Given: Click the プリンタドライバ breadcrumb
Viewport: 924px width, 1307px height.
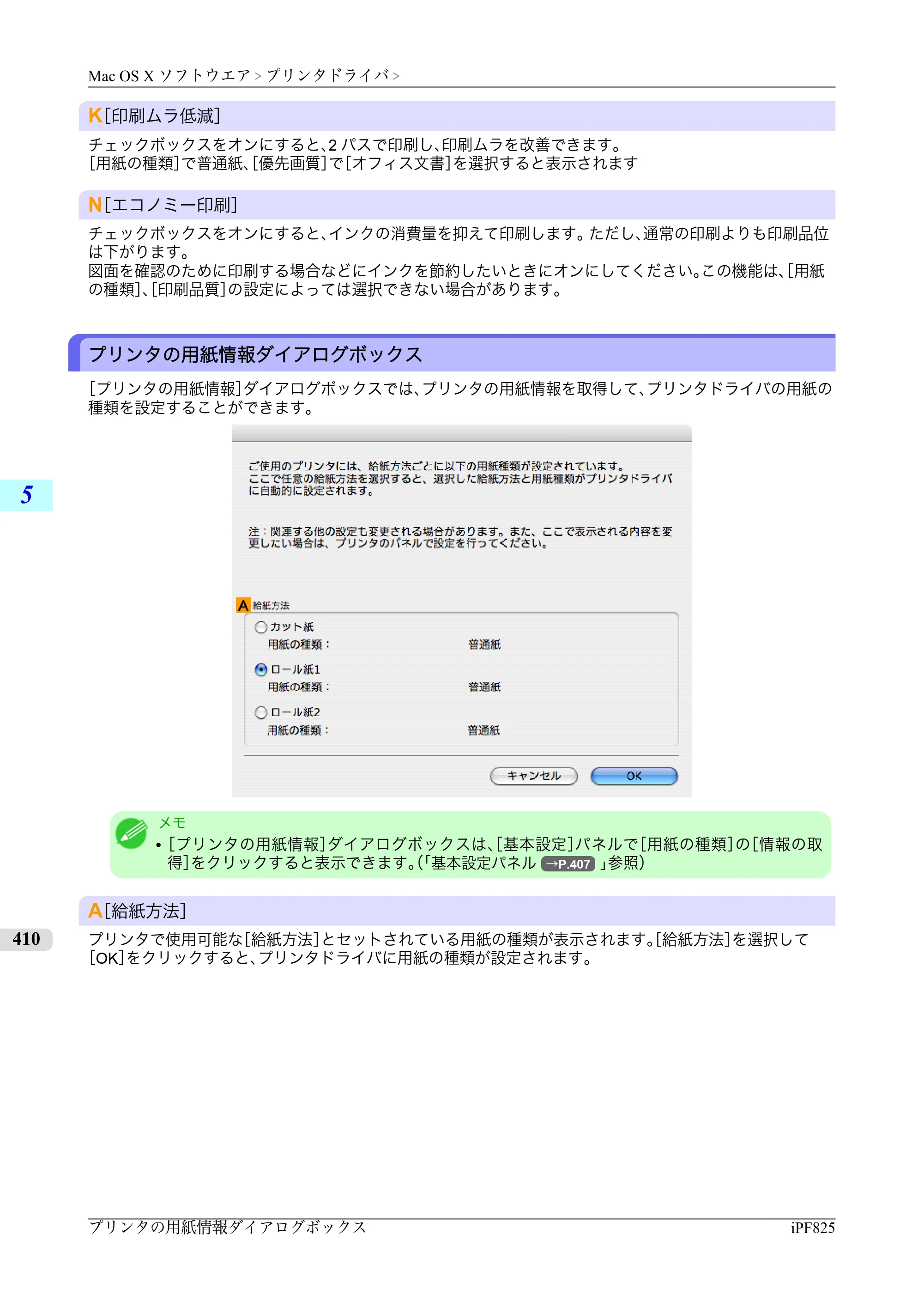Looking at the screenshot, I should pyautogui.click(x=328, y=76).
